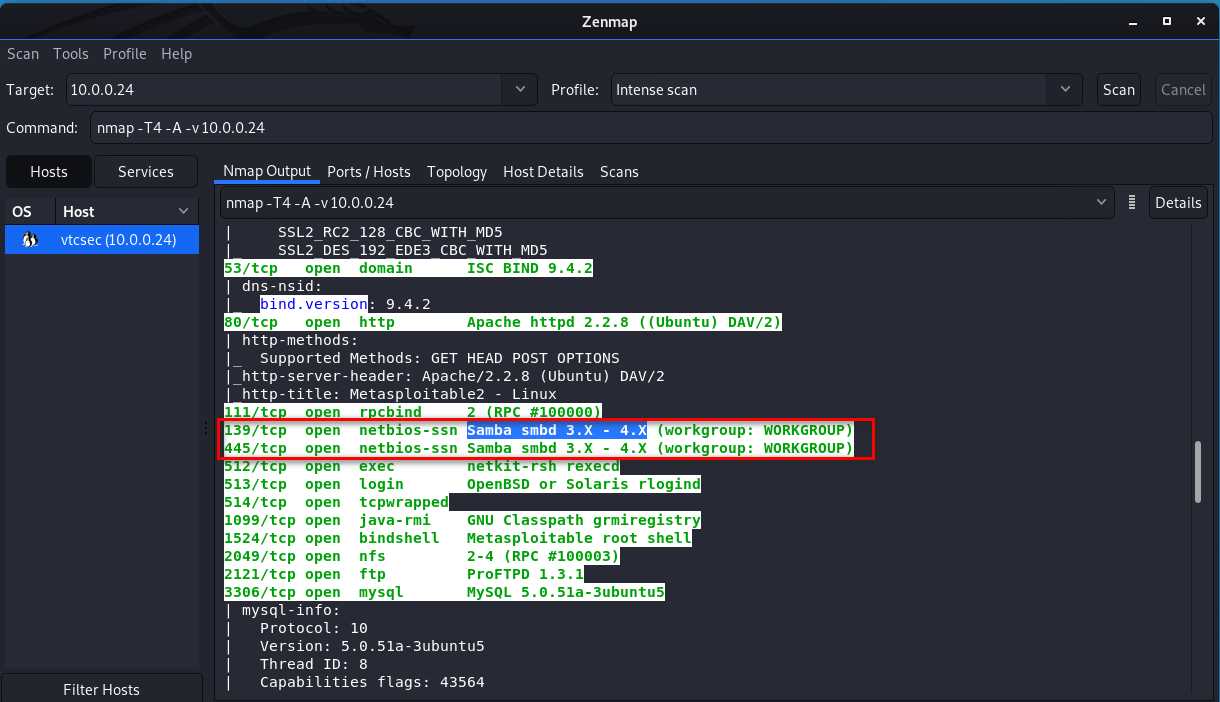
Task: Click the 512/tcp netkit-rsh rexecd line
Action: [x=422, y=466]
